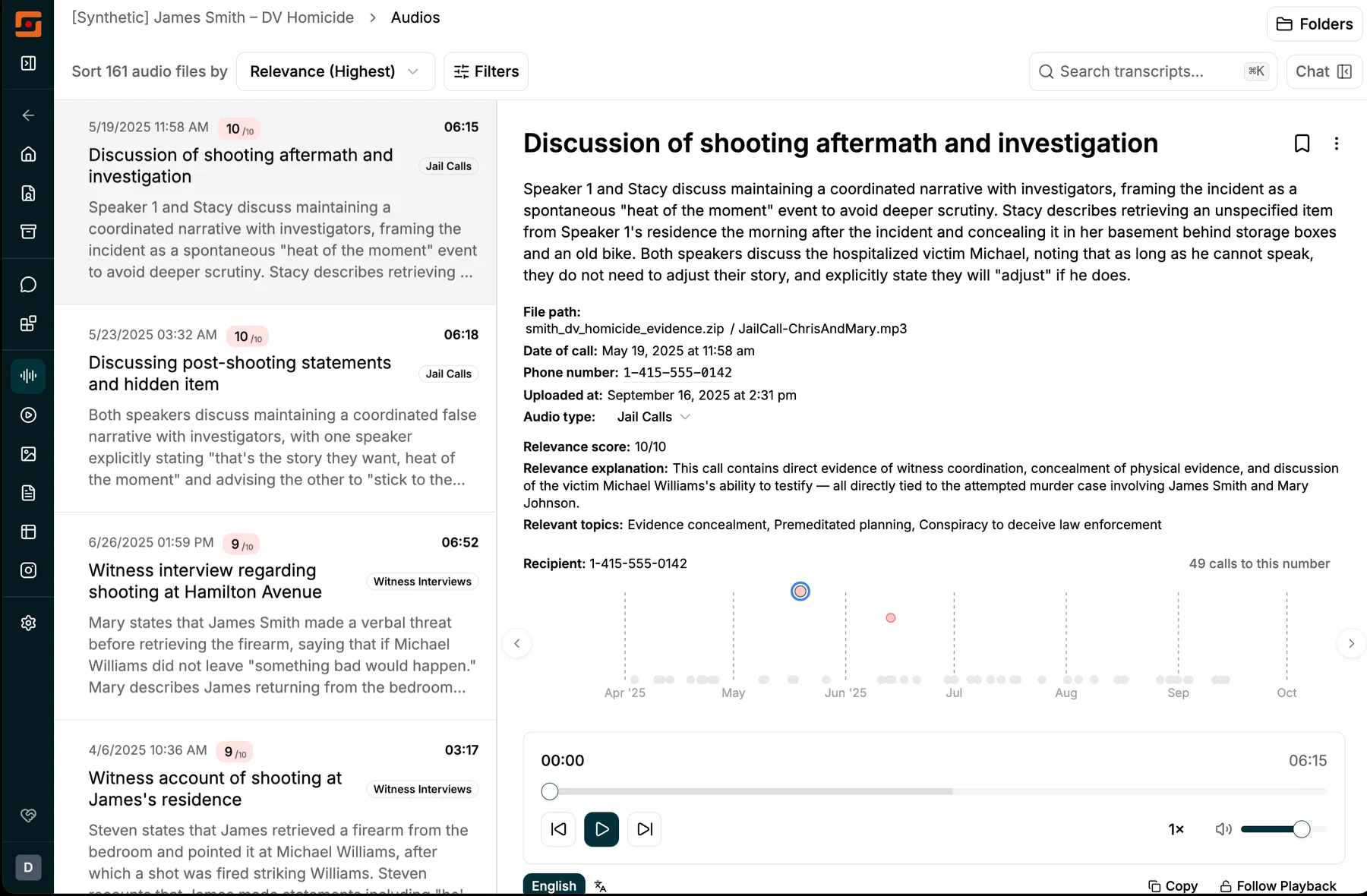
Task: Select the audio waveform icon in sidebar
Action: (28, 376)
